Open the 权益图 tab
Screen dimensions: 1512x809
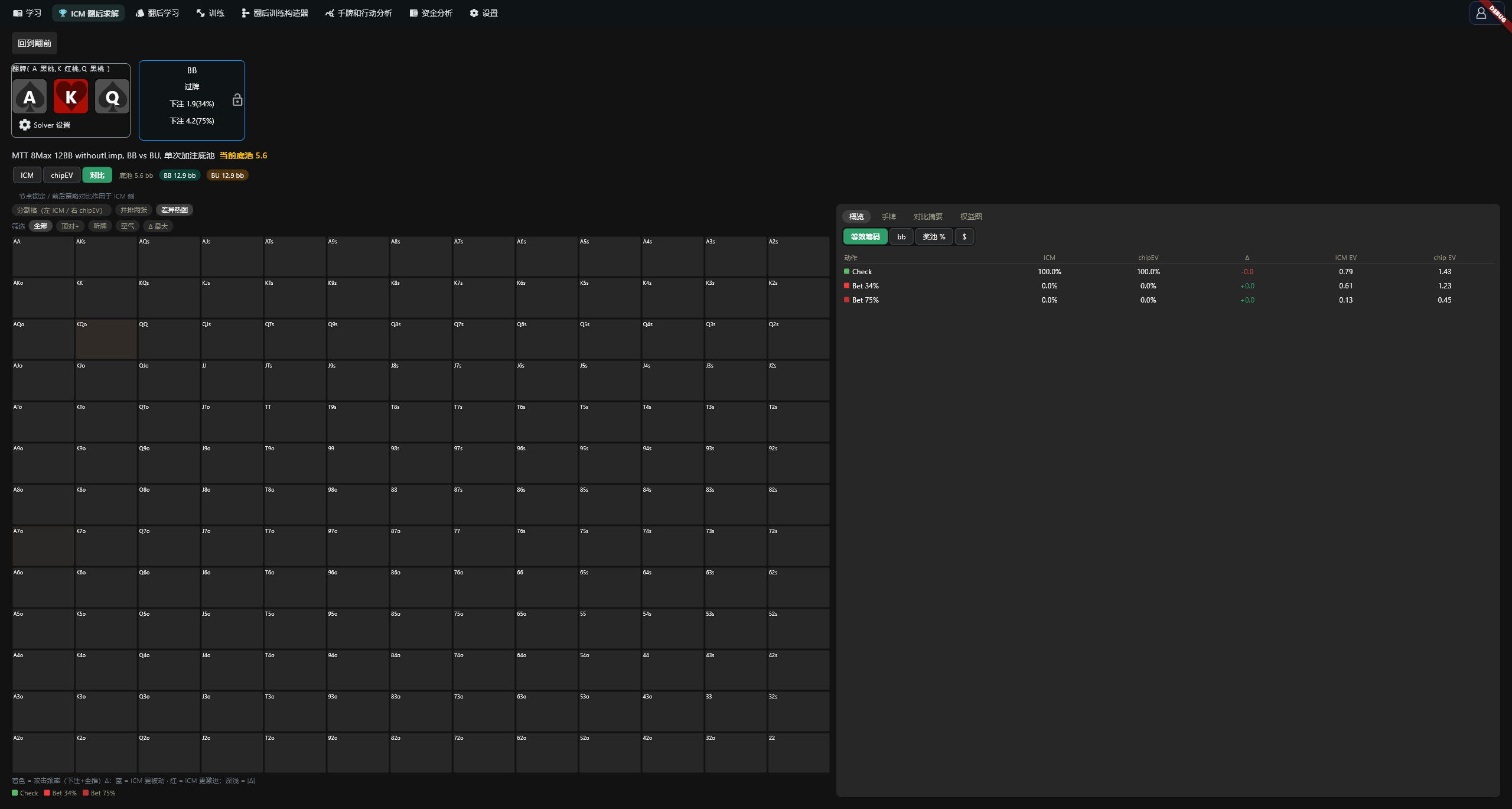pos(971,217)
